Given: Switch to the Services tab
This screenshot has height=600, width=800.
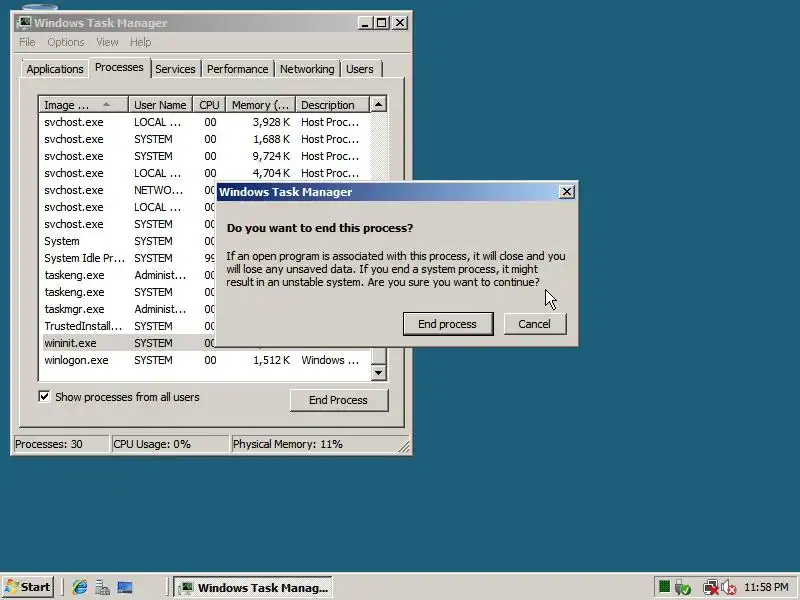Looking at the screenshot, I should [175, 69].
